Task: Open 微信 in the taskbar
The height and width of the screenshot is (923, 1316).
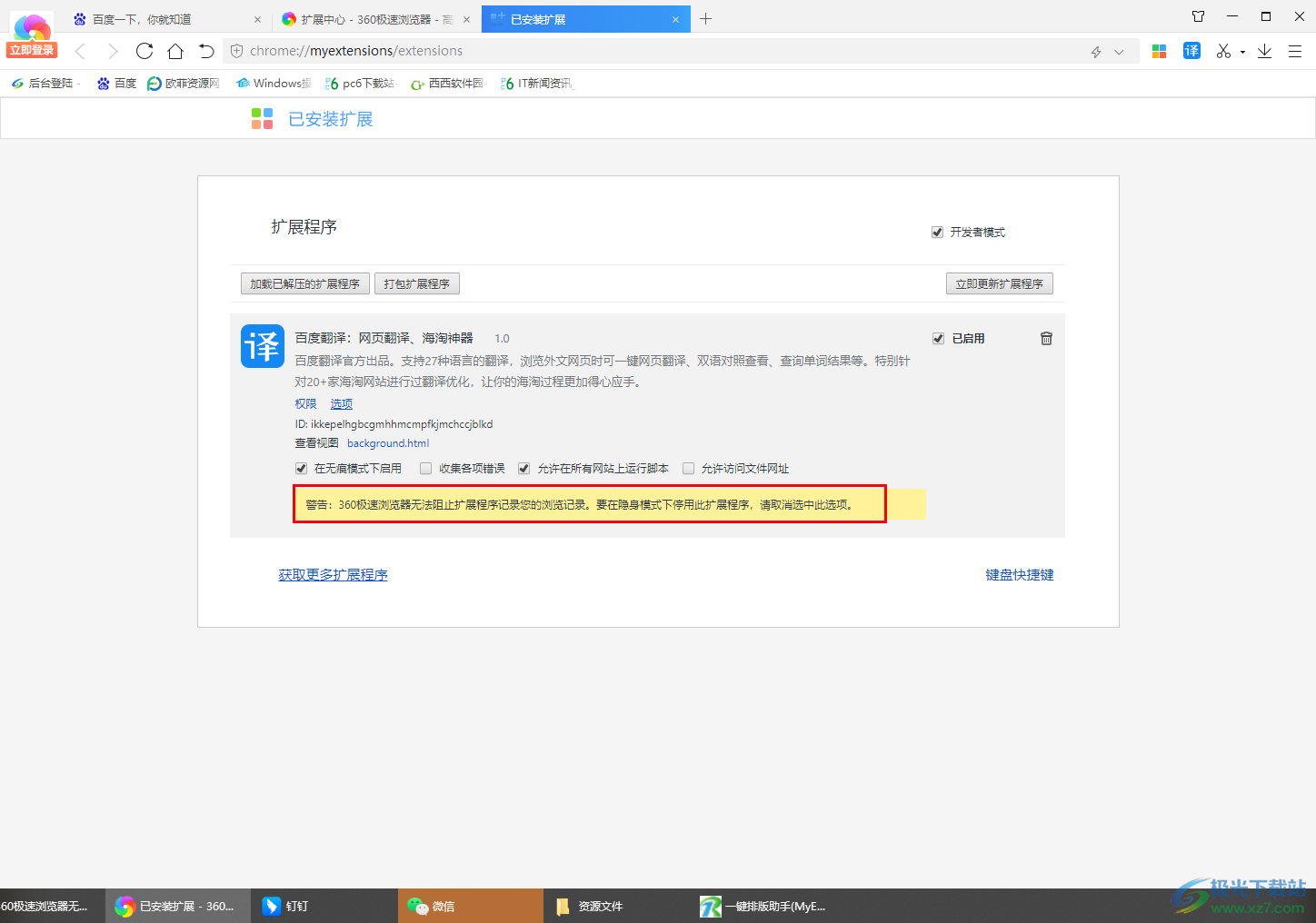Action: (x=470, y=906)
